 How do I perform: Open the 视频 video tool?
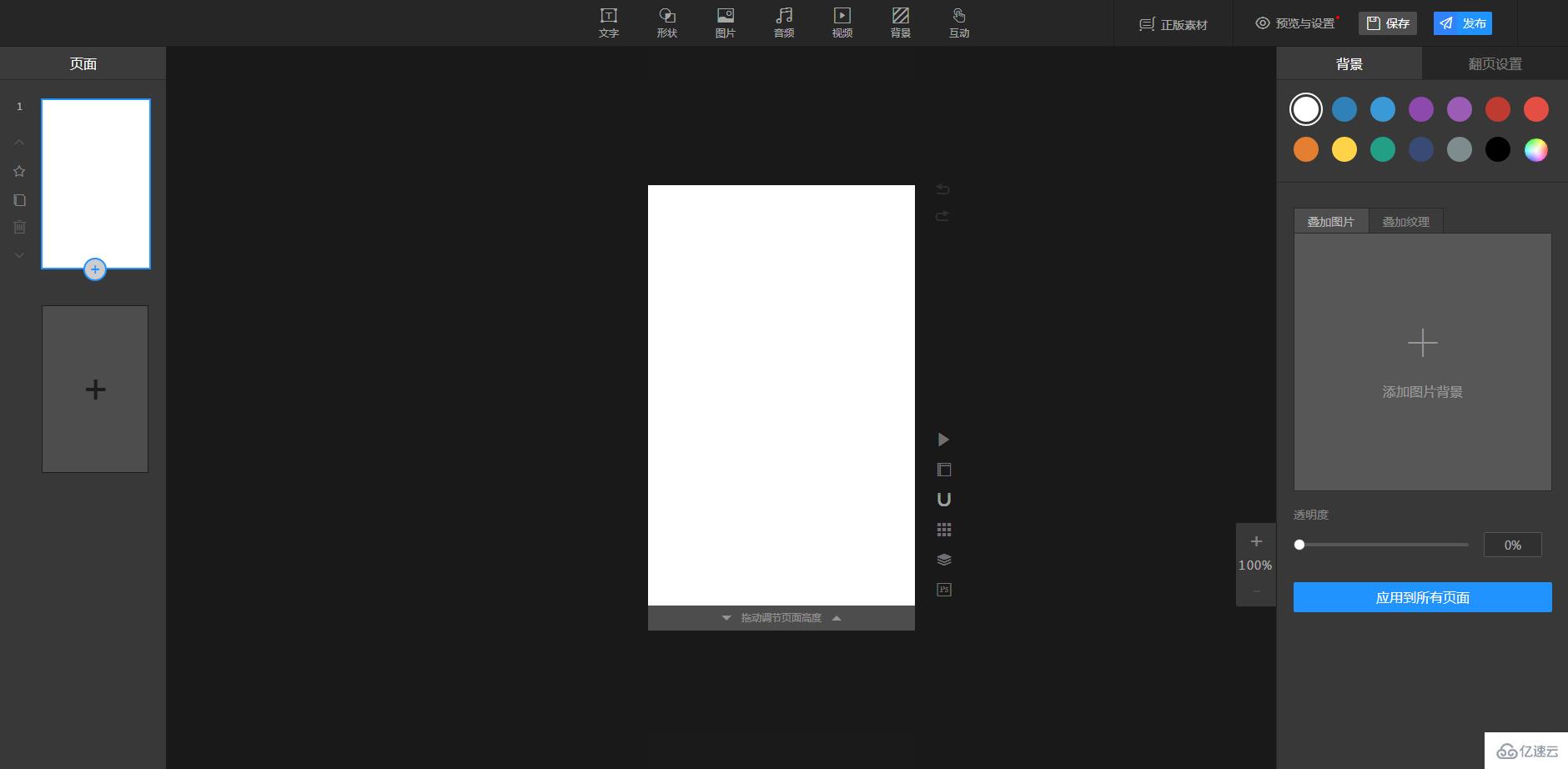pyautogui.click(x=842, y=23)
